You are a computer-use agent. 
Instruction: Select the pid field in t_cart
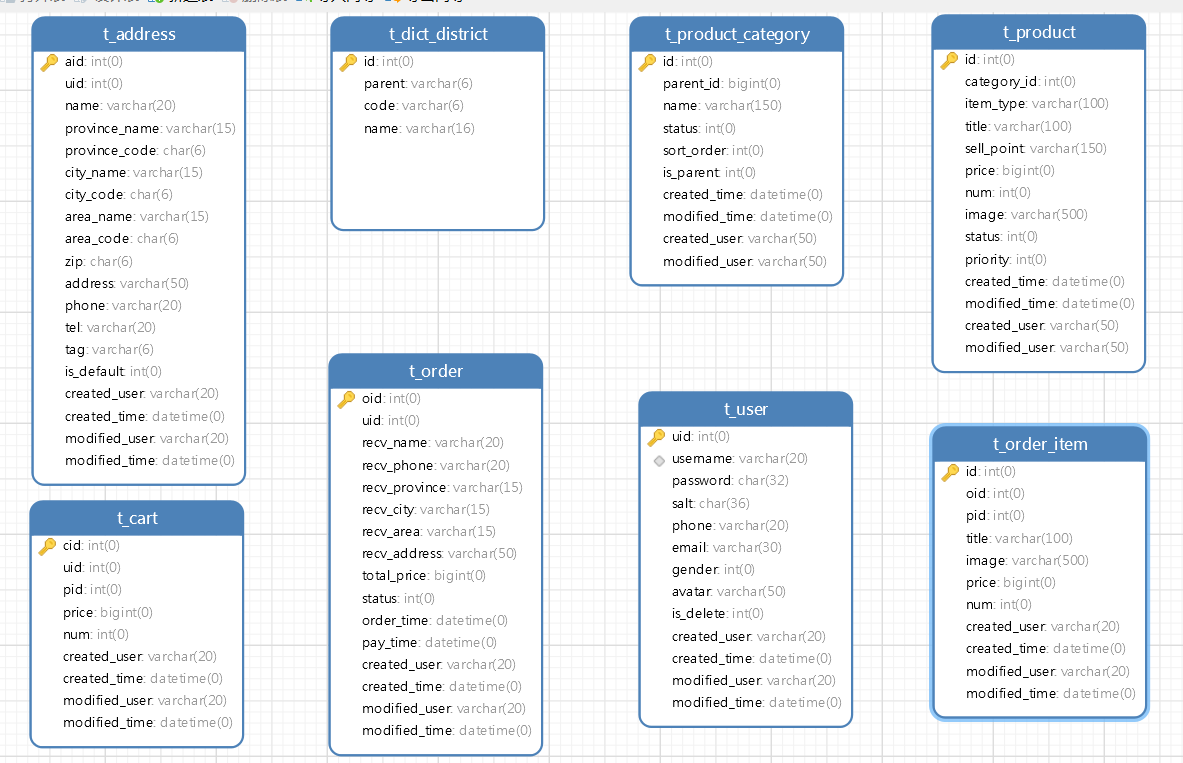pyautogui.click(x=92, y=589)
